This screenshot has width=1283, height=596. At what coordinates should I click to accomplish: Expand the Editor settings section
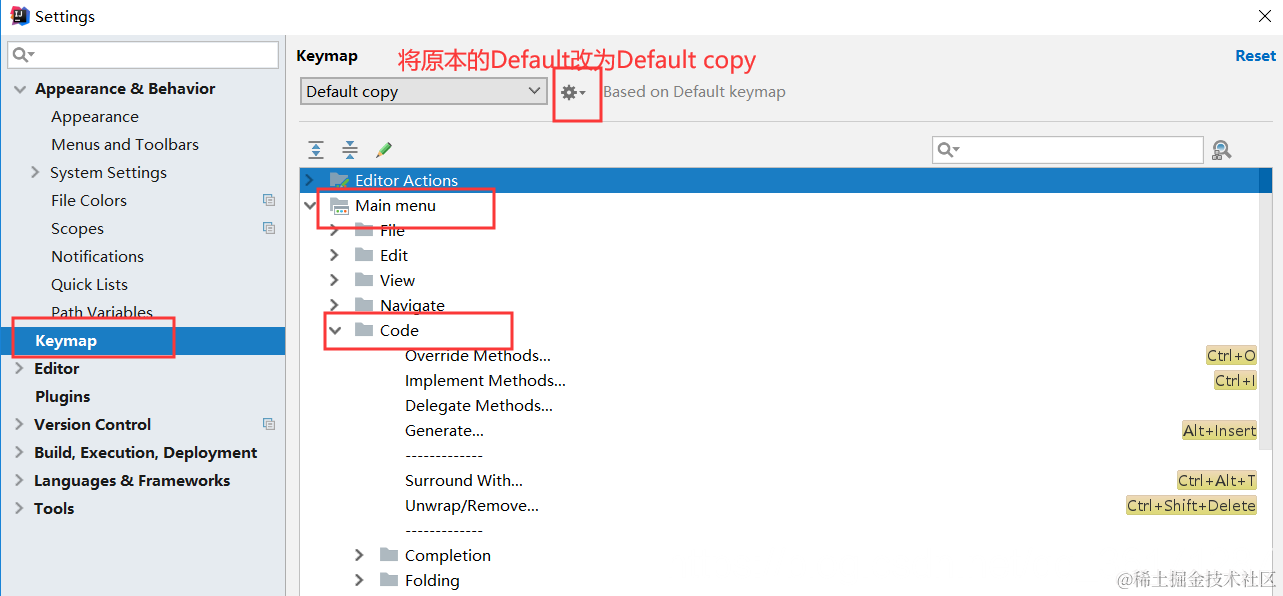coord(19,368)
